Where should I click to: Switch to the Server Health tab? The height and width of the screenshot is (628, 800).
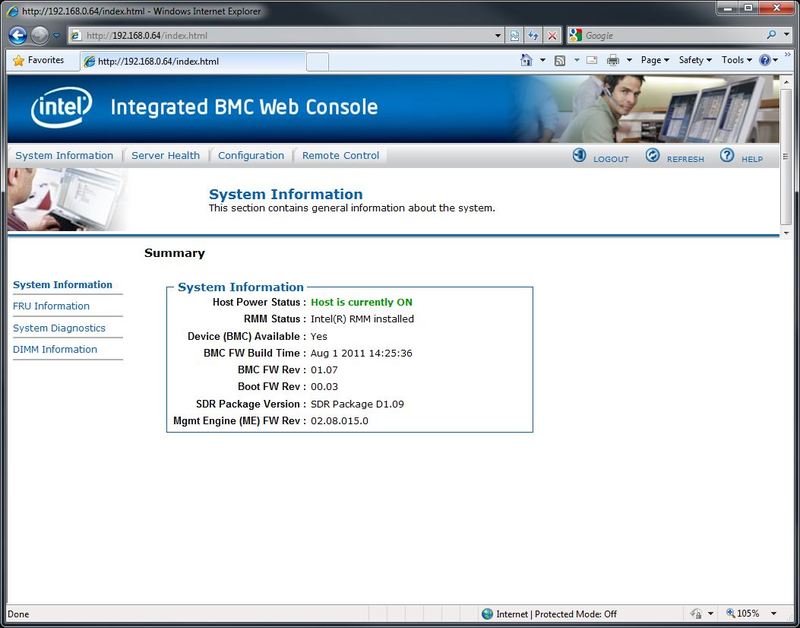tap(166, 156)
